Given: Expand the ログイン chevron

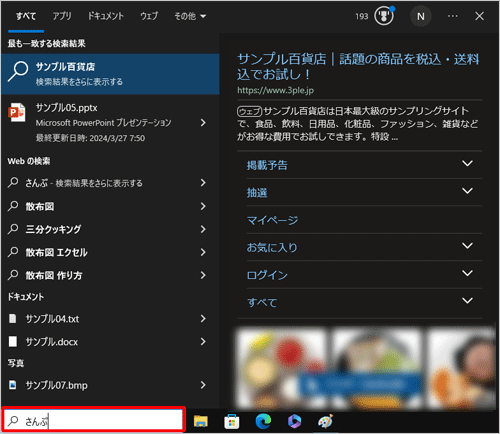Looking at the screenshot, I should [x=468, y=273].
